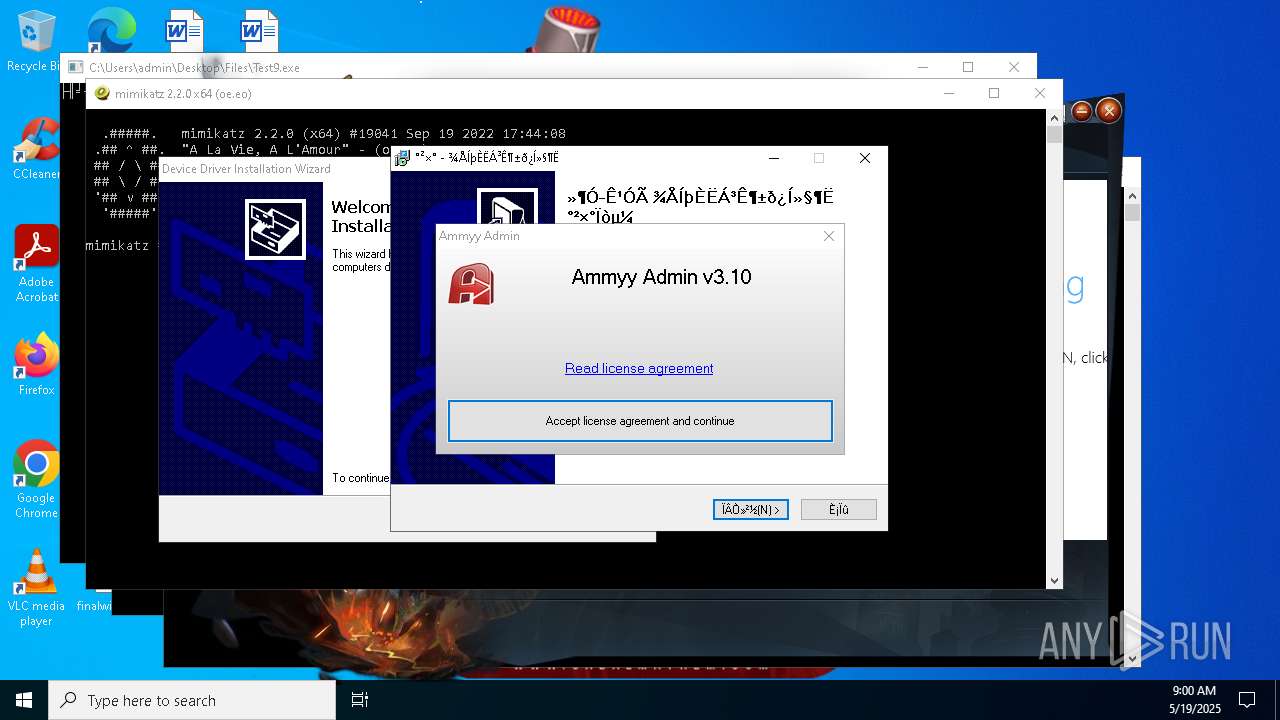Open the first Word document on desktop
The height and width of the screenshot is (720, 1280).
click(x=184, y=30)
